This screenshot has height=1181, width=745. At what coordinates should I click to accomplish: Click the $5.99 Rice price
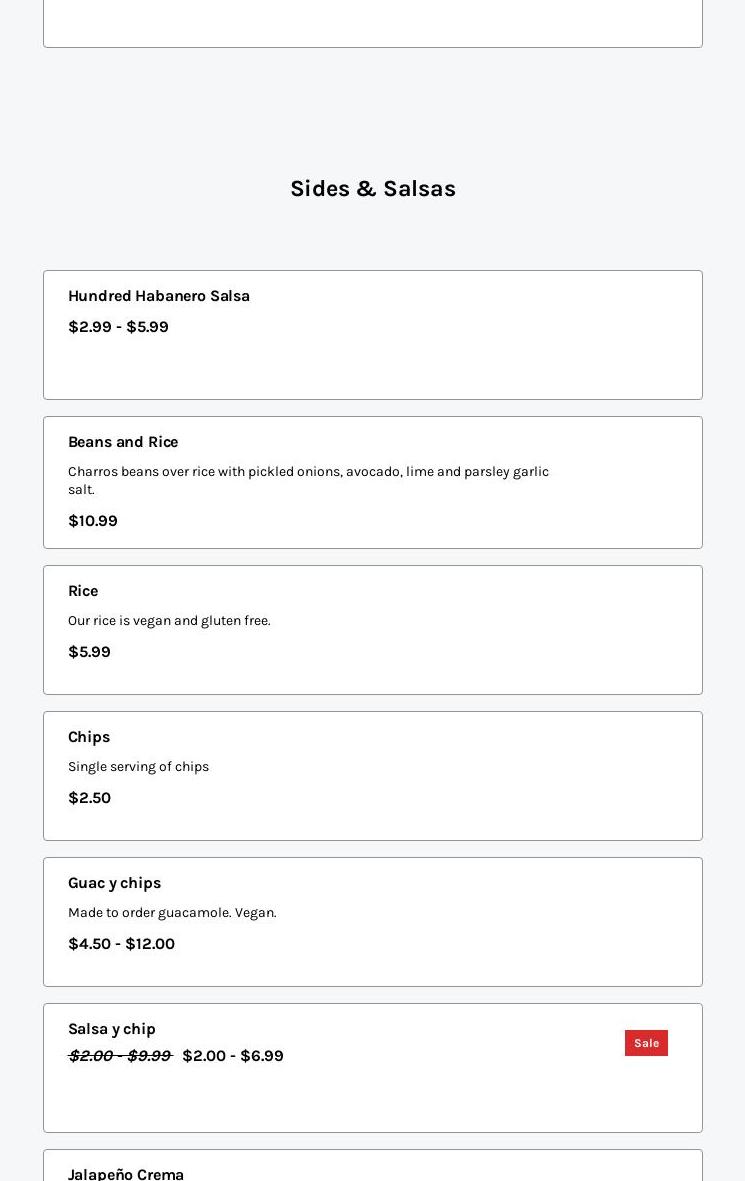pos(89,652)
